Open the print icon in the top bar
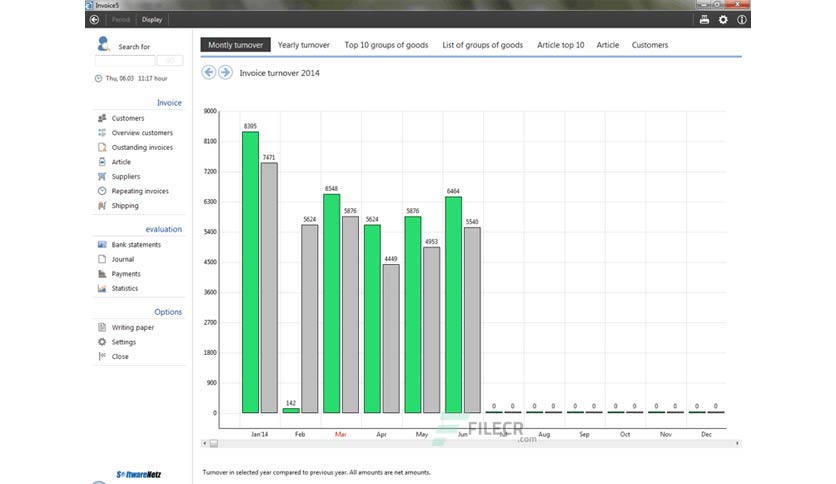 click(x=704, y=20)
